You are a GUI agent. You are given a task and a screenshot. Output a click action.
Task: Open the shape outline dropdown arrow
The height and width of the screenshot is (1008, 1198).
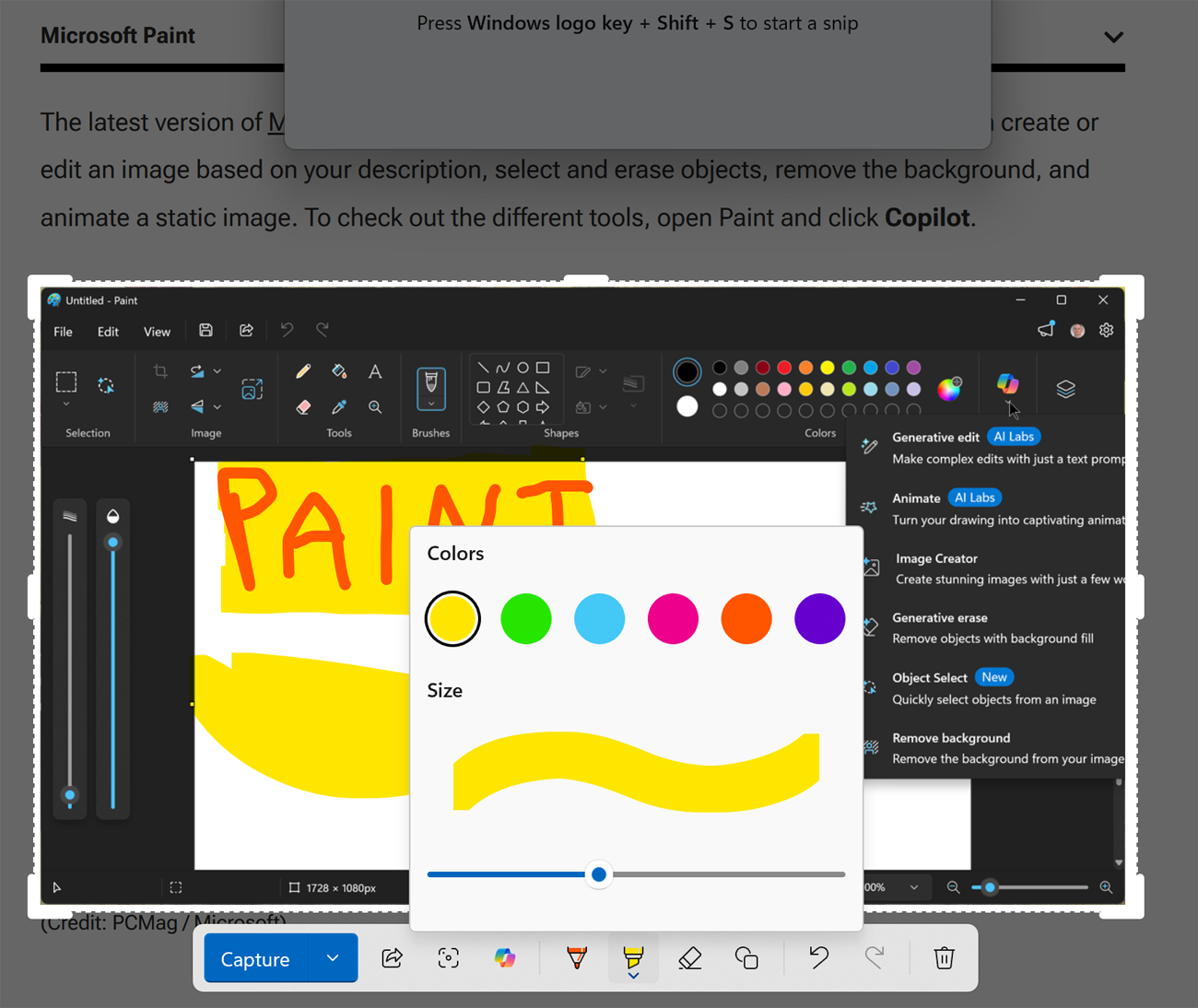pyautogui.click(x=603, y=371)
